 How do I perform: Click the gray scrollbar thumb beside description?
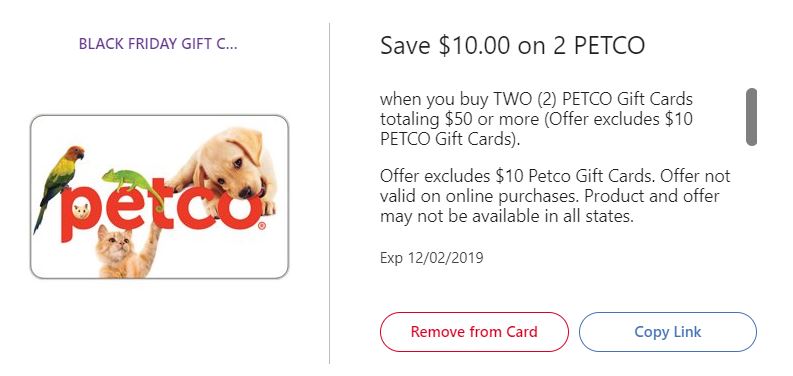(x=752, y=117)
